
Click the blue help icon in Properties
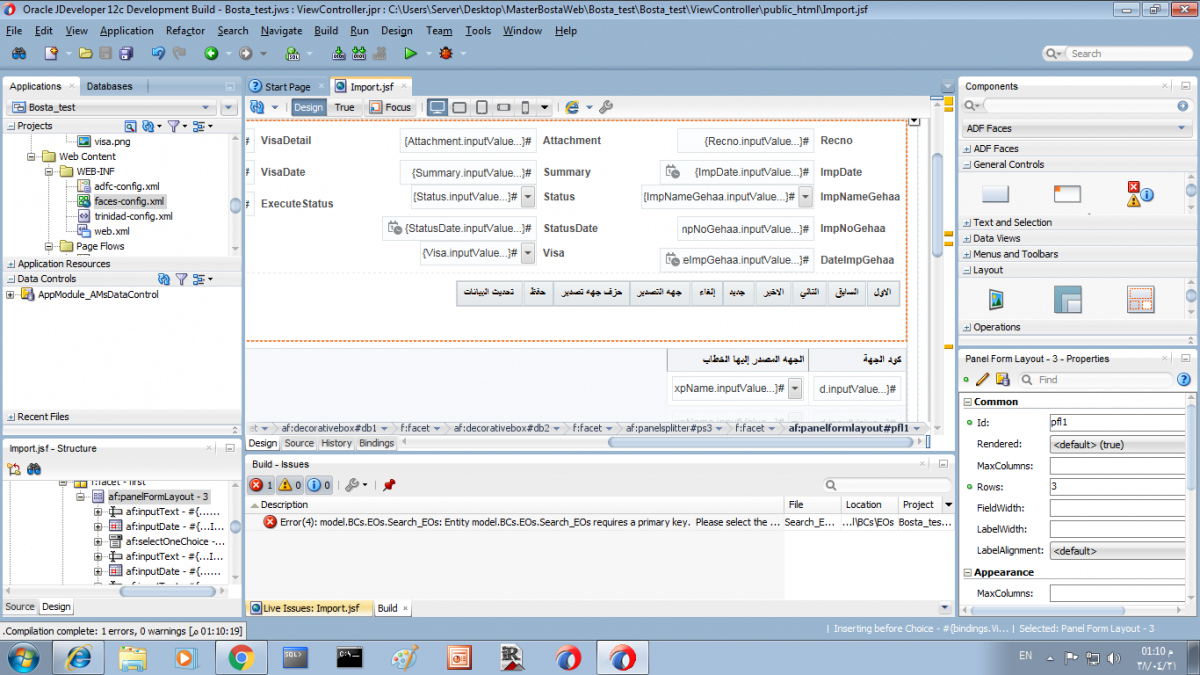click(1184, 380)
